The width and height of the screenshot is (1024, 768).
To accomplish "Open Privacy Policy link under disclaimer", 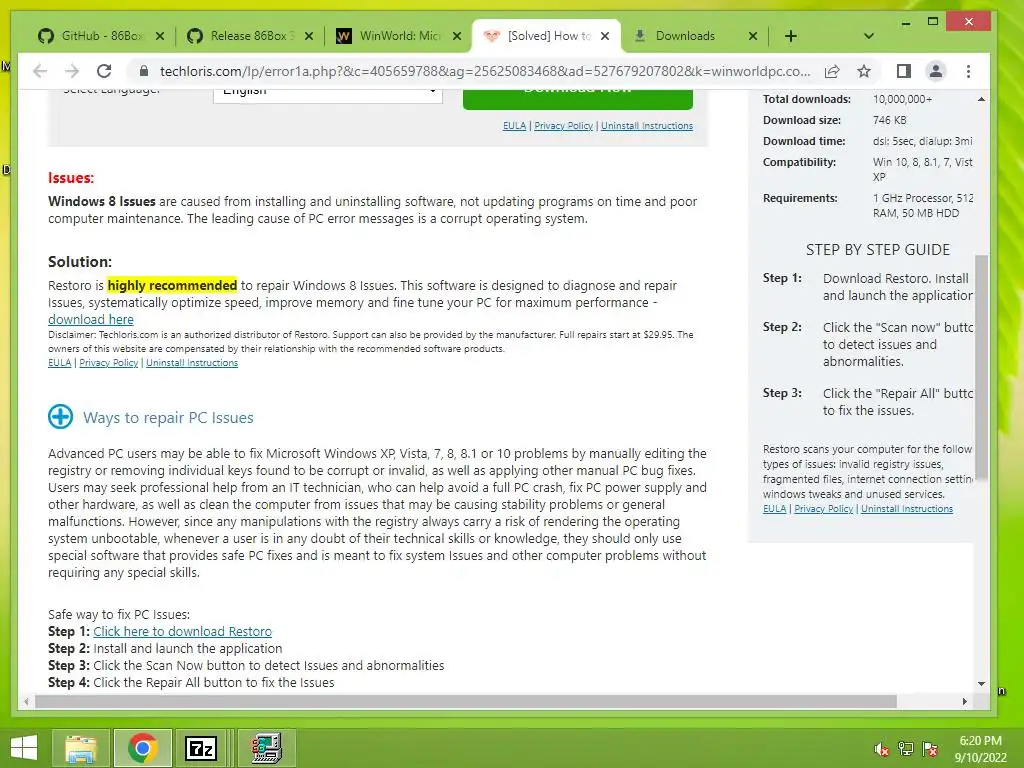I will pos(108,363).
